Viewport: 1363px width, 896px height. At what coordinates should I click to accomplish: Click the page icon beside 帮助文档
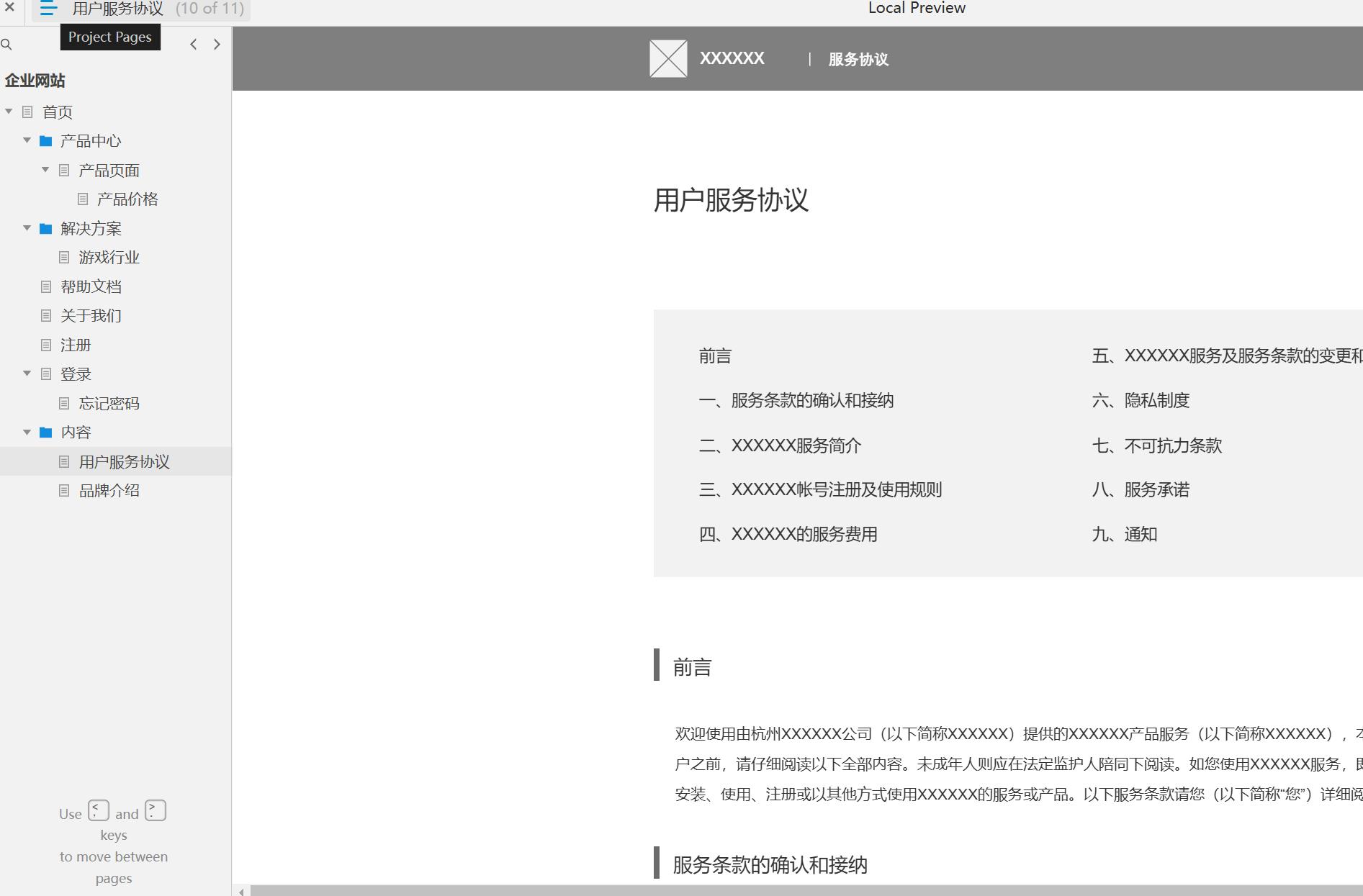tap(46, 286)
